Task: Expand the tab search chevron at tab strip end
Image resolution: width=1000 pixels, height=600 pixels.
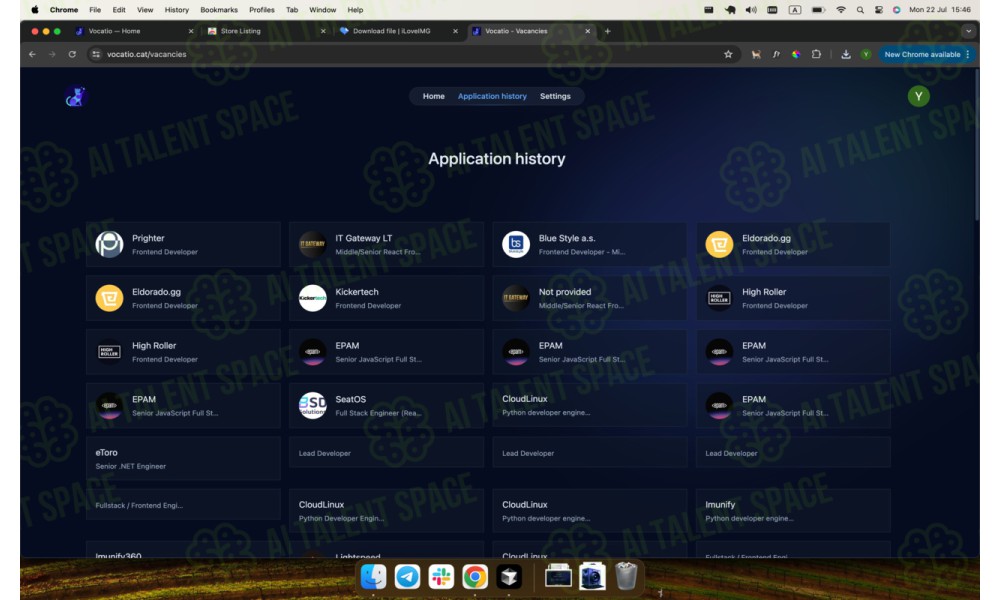Action: tap(968, 31)
